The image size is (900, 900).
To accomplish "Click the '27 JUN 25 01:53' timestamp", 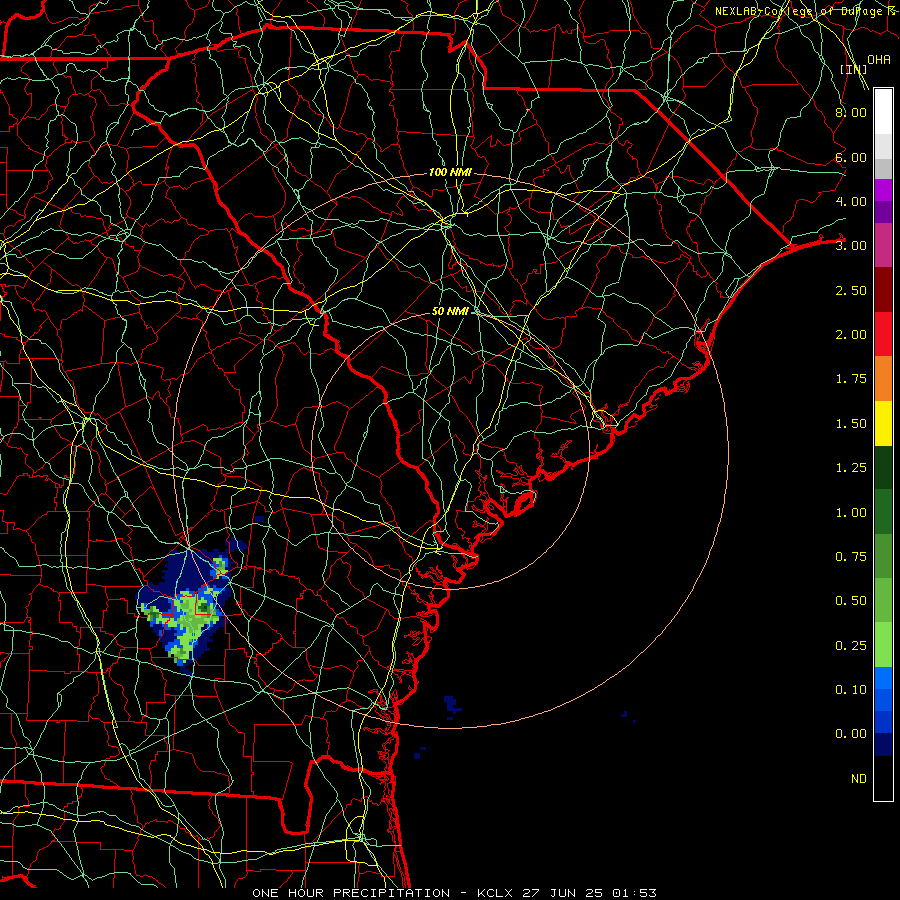I will (589, 893).
